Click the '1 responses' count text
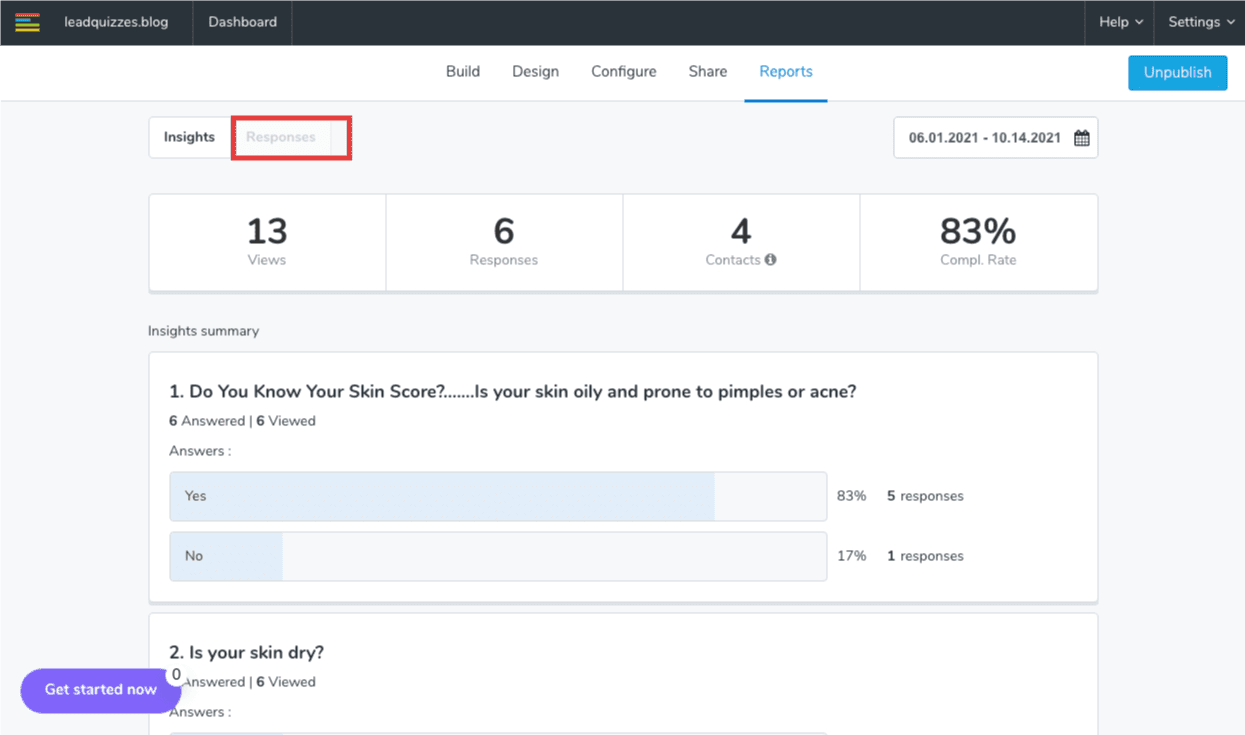 click(x=925, y=556)
